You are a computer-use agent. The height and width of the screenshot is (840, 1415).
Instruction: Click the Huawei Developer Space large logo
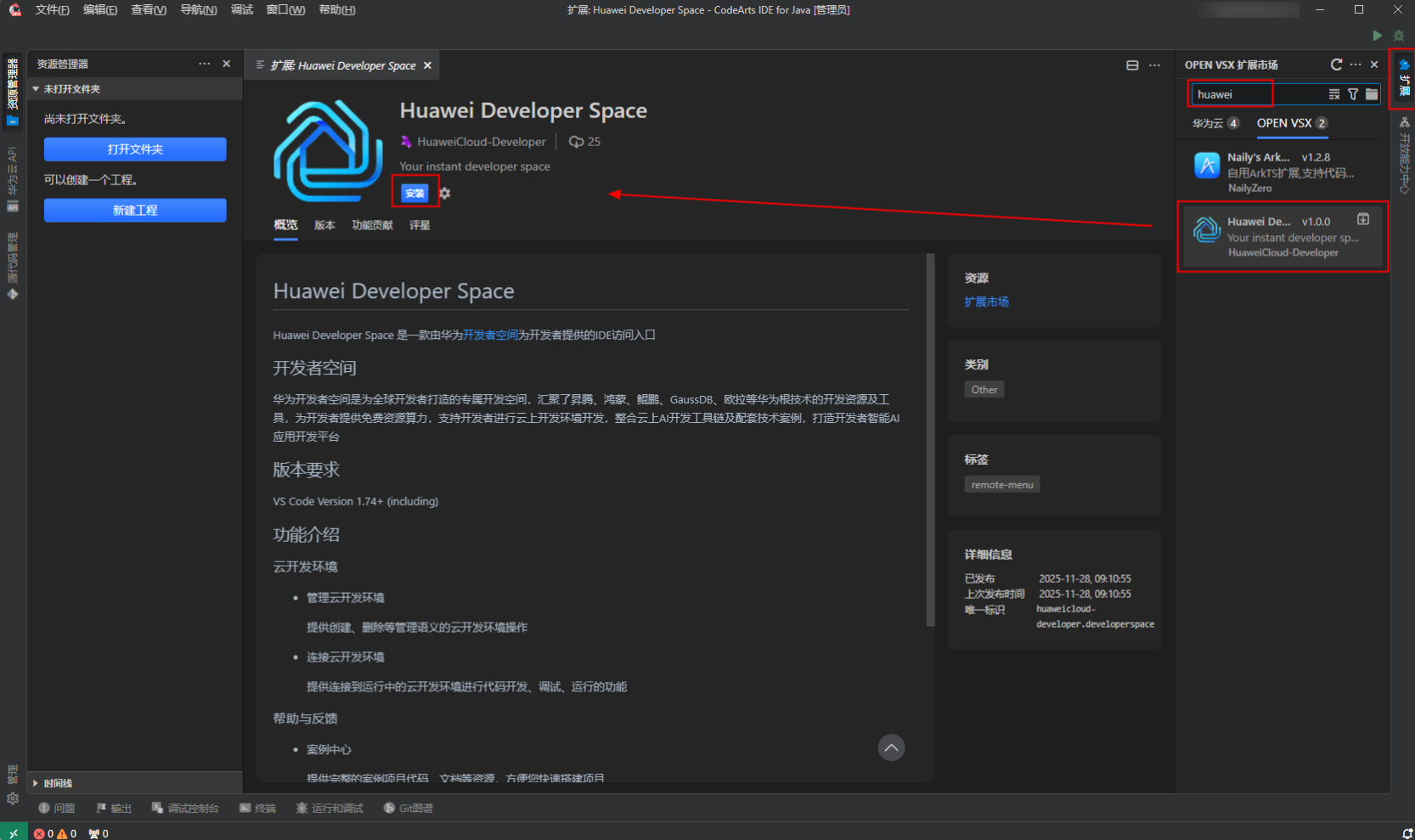[x=328, y=151]
